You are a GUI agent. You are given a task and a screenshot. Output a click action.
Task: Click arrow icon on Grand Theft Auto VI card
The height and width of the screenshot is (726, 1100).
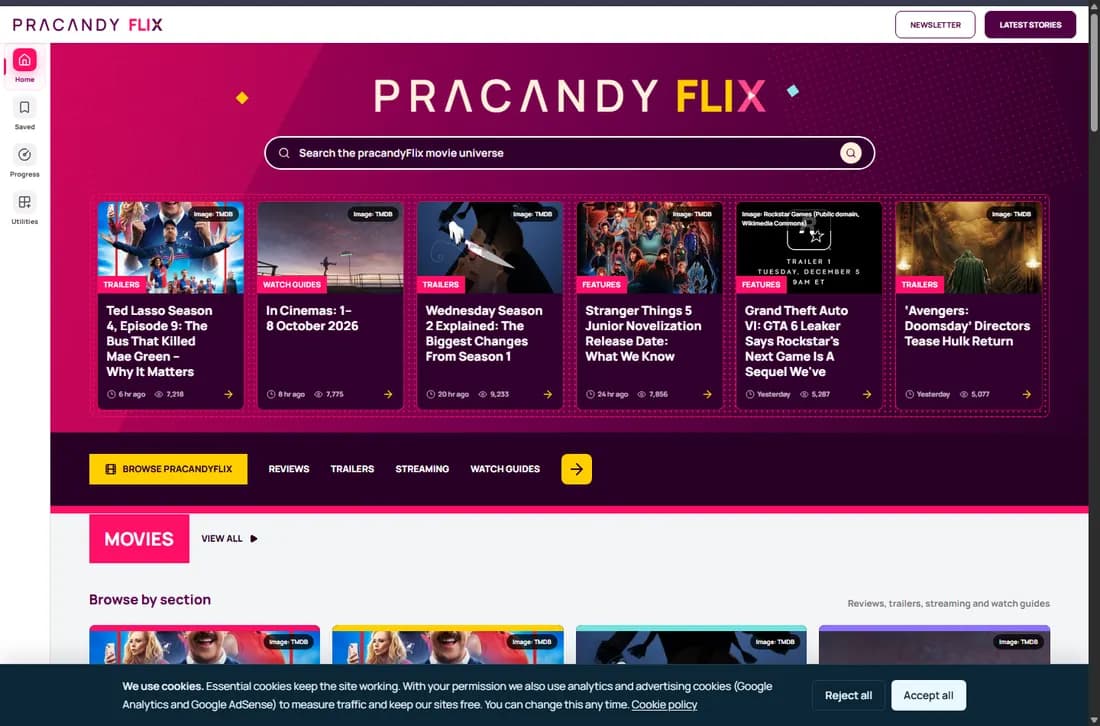point(867,394)
